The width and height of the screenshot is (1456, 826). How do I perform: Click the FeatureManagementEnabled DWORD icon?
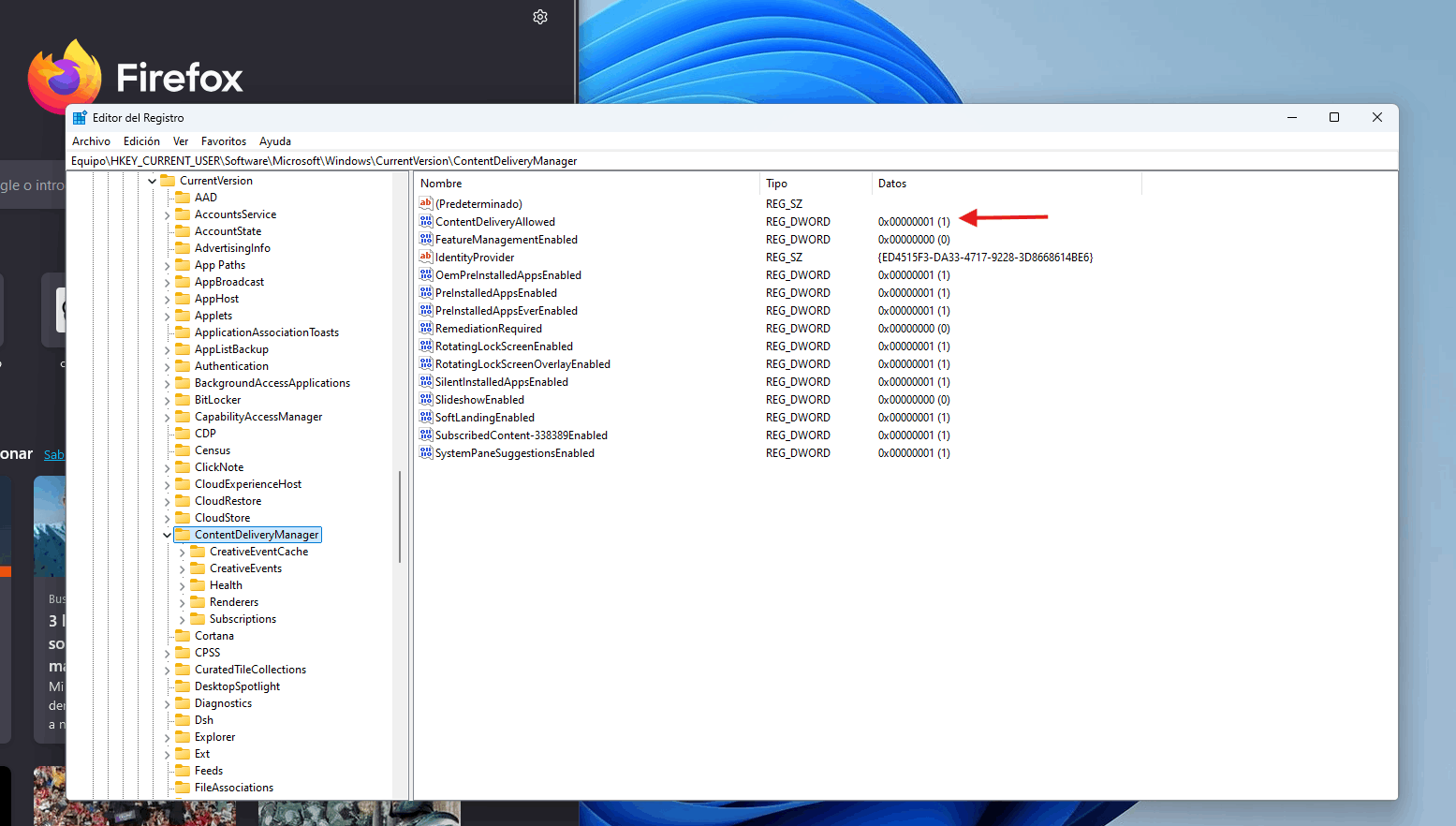click(x=426, y=239)
